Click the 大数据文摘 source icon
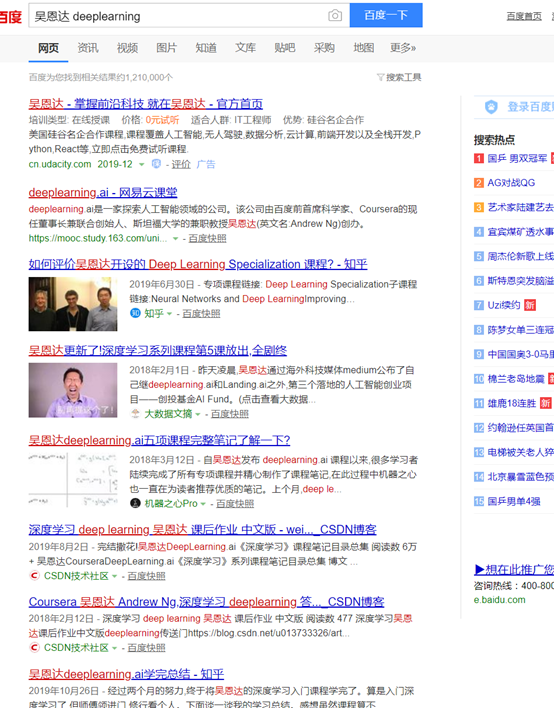554x708 pixels. (x=135, y=413)
